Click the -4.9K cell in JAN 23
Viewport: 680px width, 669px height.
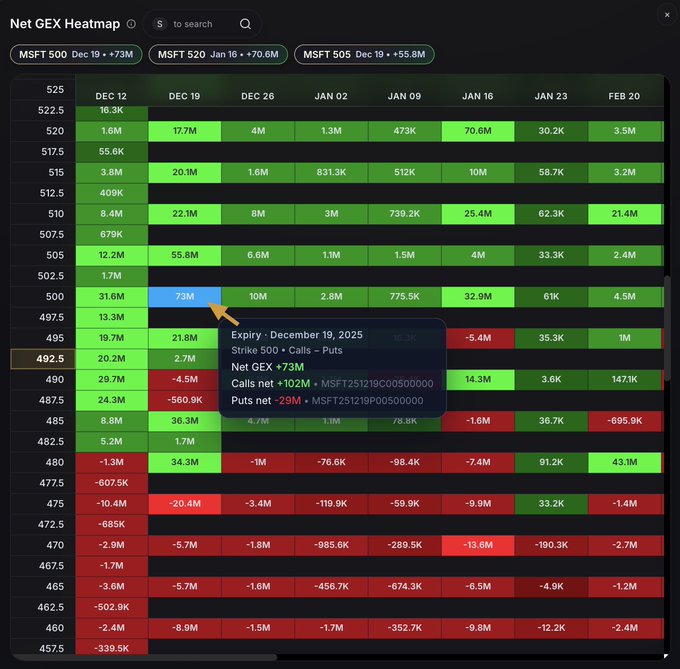pyautogui.click(x=551, y=587)
